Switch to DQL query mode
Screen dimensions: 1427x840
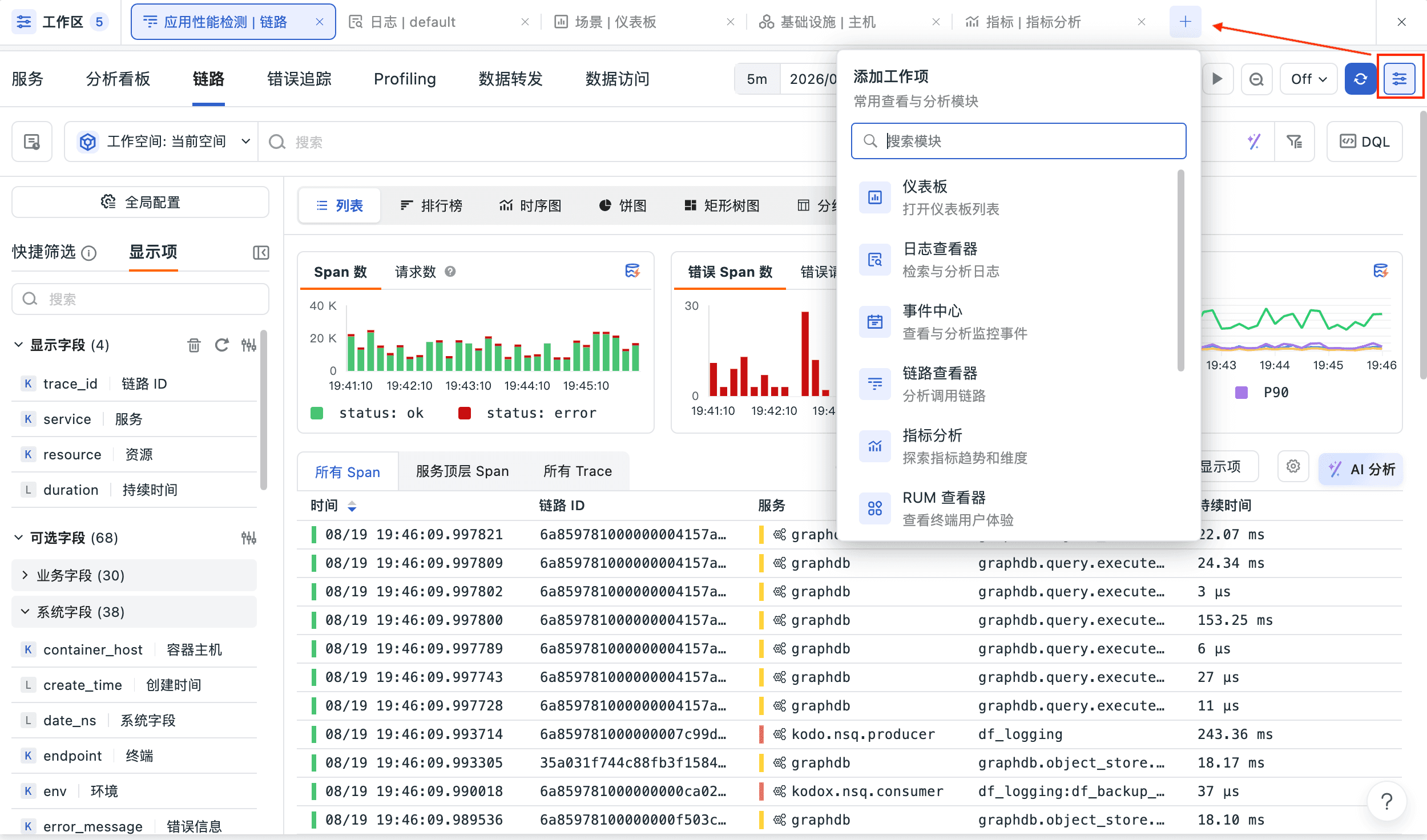click(x=1364, y=142)
